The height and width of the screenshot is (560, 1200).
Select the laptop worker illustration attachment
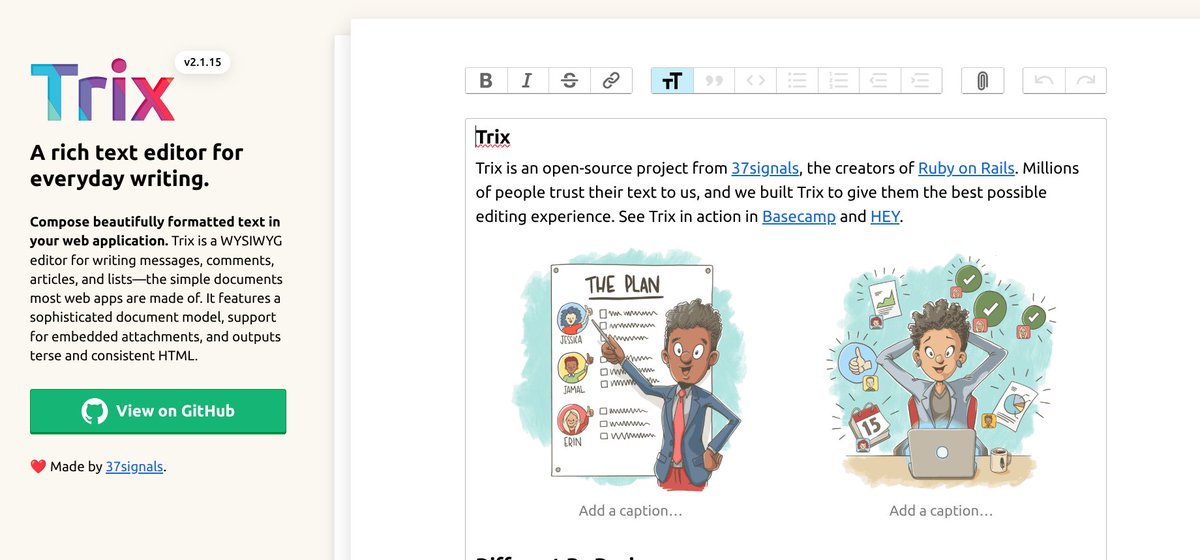point(941,370)
